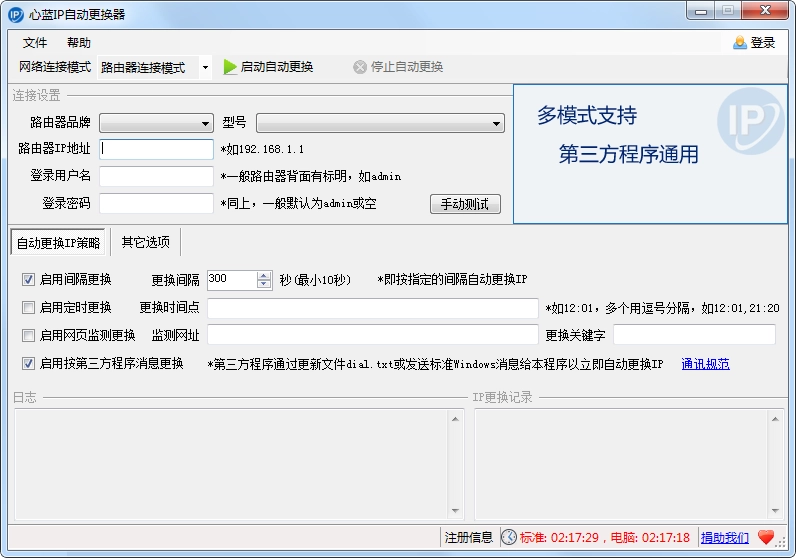The width and height of the screenshot is (796, 558).
Task: Click the 手动测试 button
Action: (465, 204)
